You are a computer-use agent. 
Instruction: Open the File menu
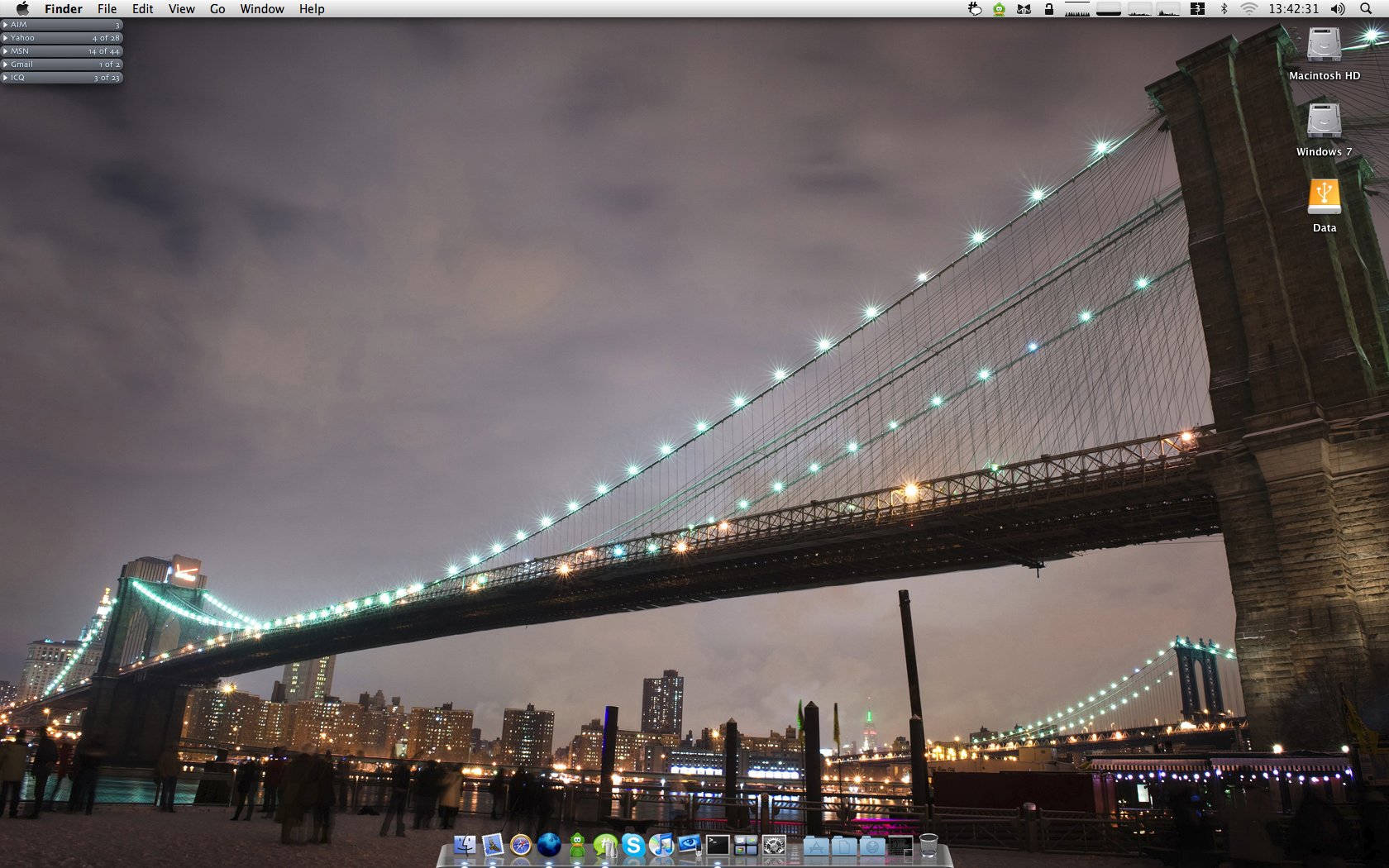107,9
